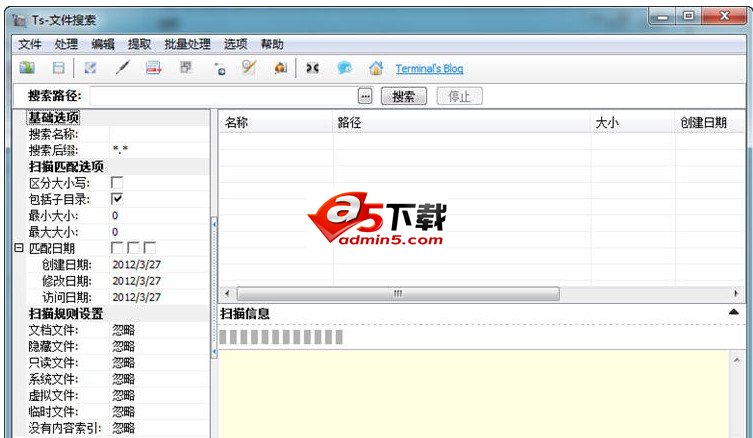The width and height of the screenshot is (753, 438).
Task: Click the browse "..." button for 搜索路径
Action: pos(365,96)
